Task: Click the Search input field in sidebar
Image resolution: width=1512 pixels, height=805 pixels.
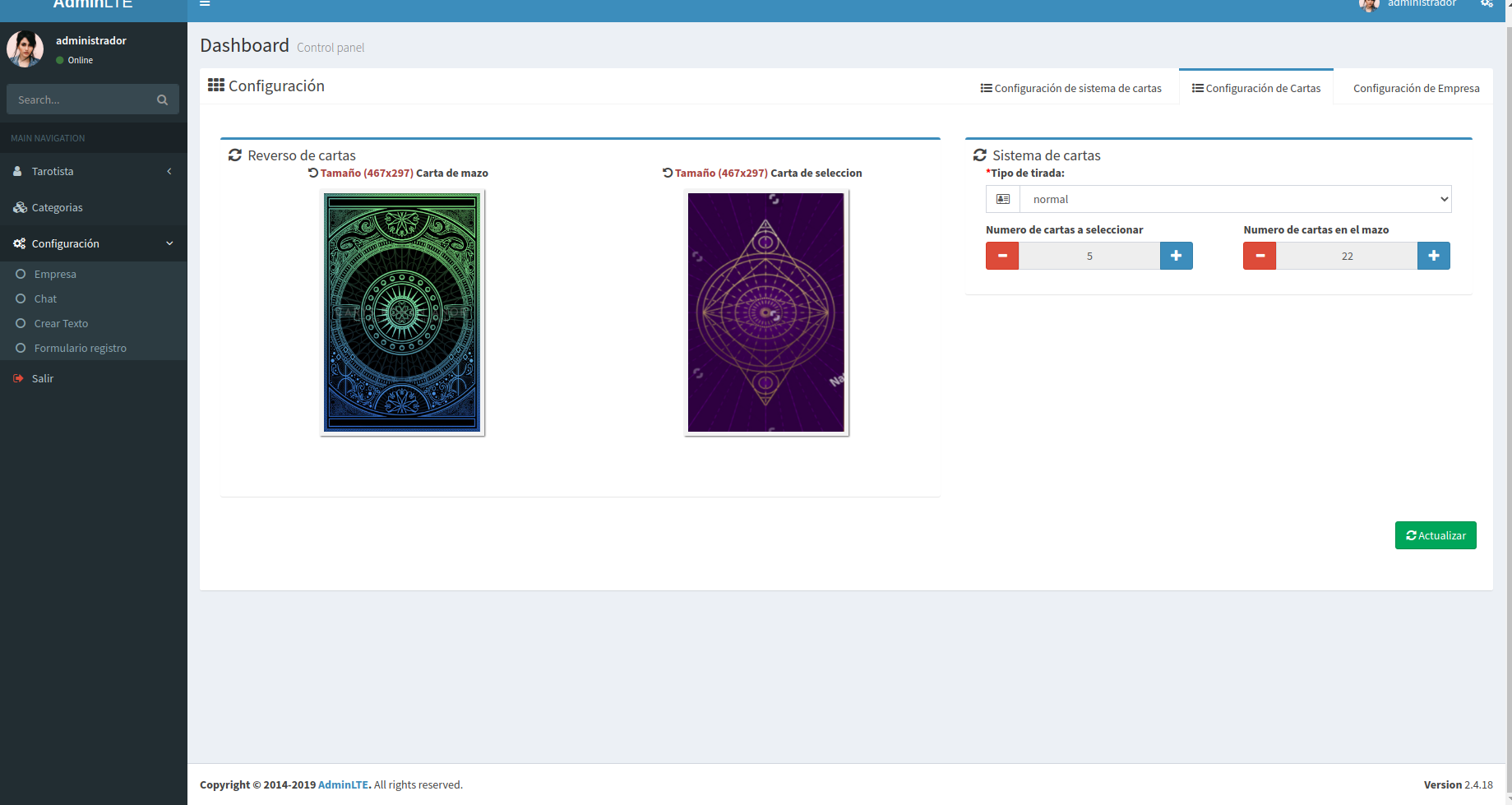Action: [81, 99]
